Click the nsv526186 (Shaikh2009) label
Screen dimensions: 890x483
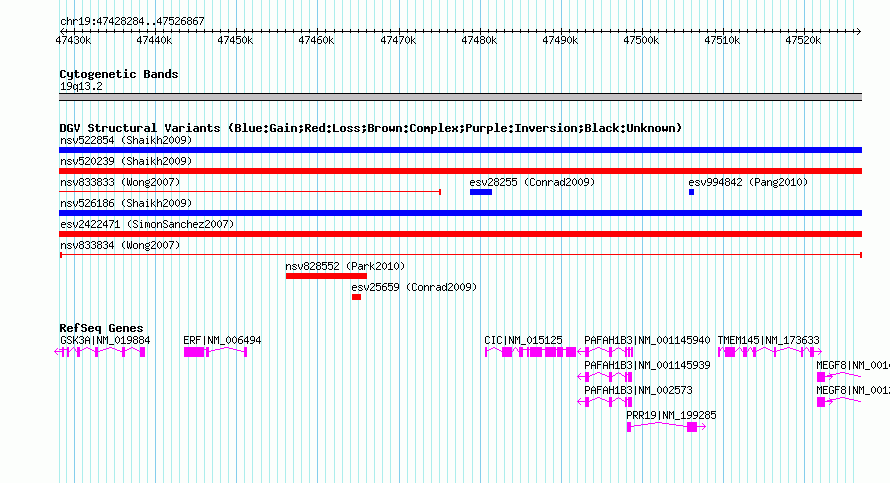[x=126, y=203]
